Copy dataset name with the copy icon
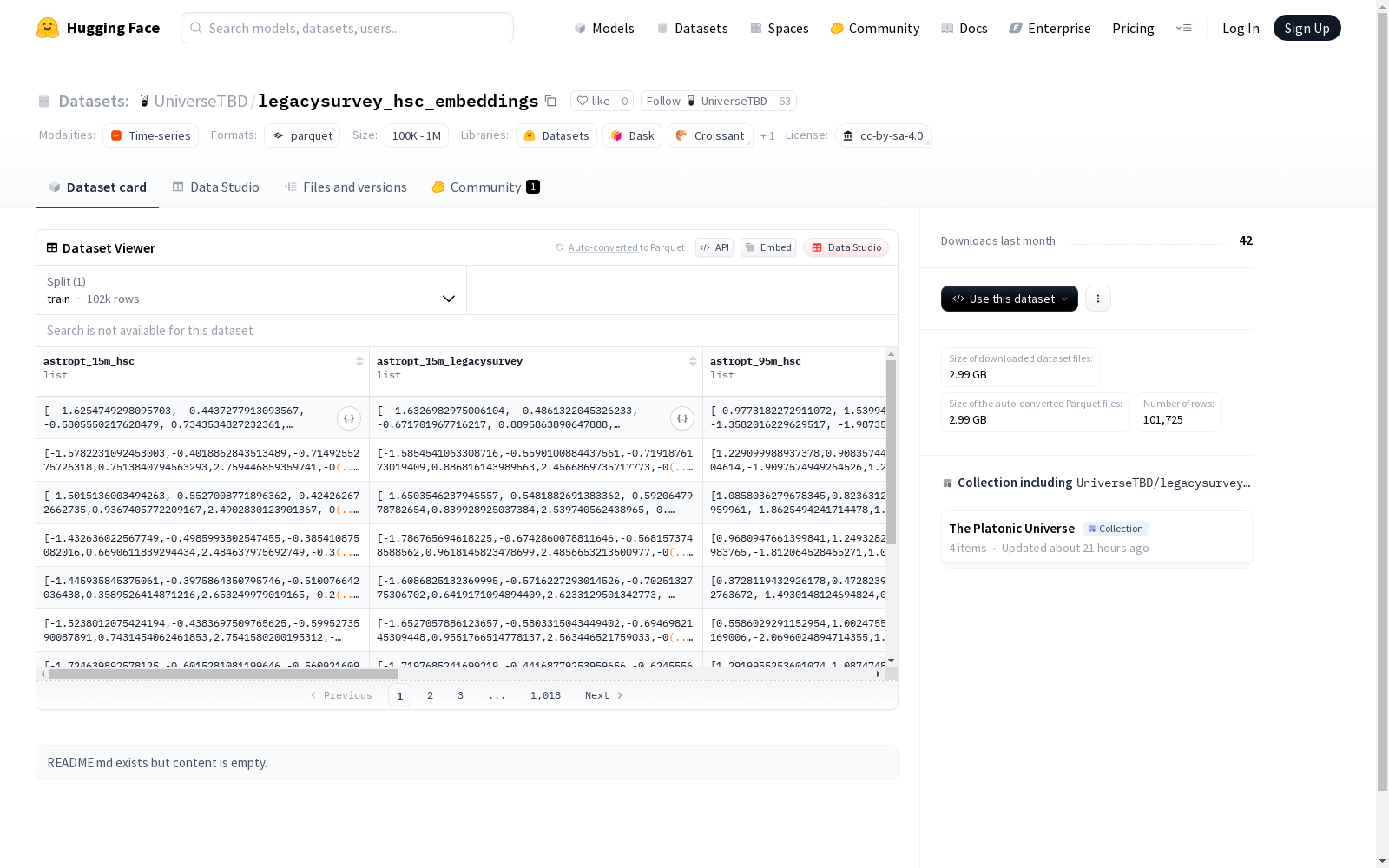Screen dimensions: 1389x868 coord(550,101)
